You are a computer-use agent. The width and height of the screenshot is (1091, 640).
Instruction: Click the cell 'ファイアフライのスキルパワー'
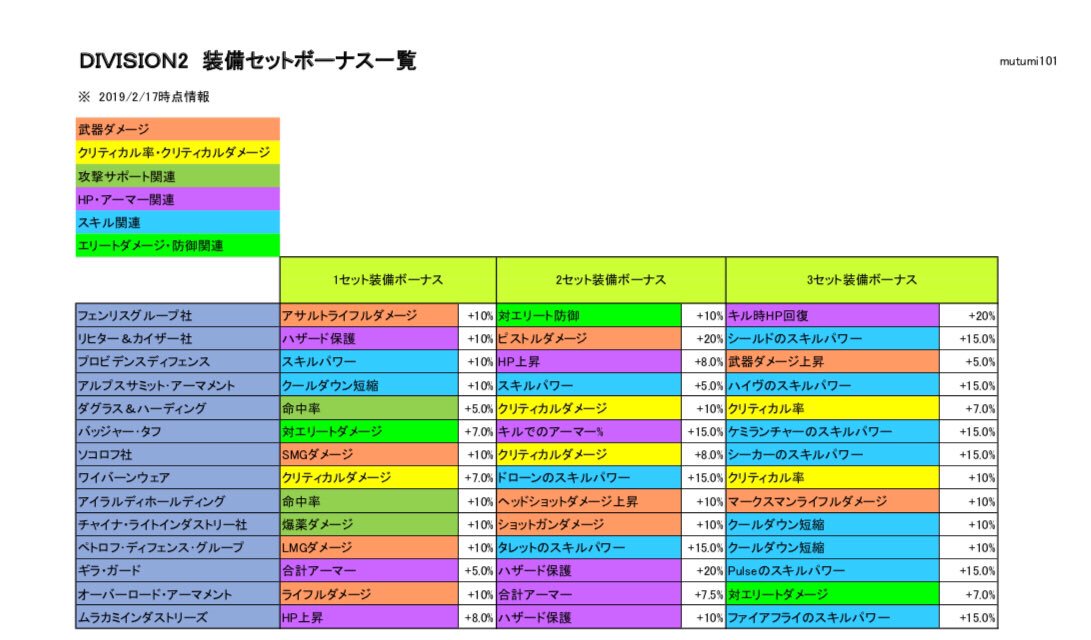tap(833, 617)
